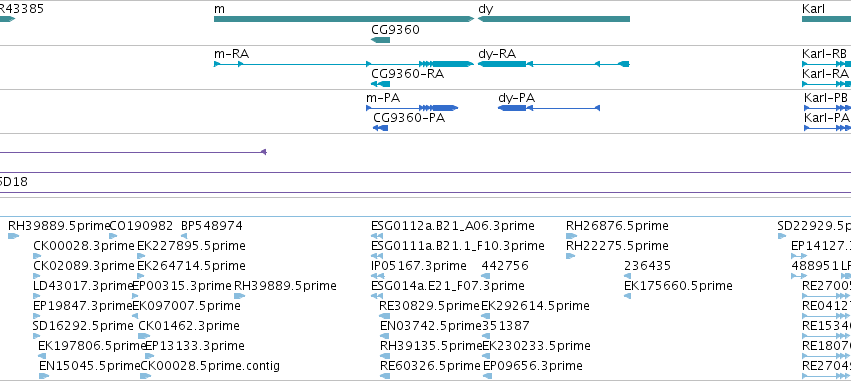The image size is (851, 381).
Task: Select the EP09656.3prime EST label
Action: [532, 366]
